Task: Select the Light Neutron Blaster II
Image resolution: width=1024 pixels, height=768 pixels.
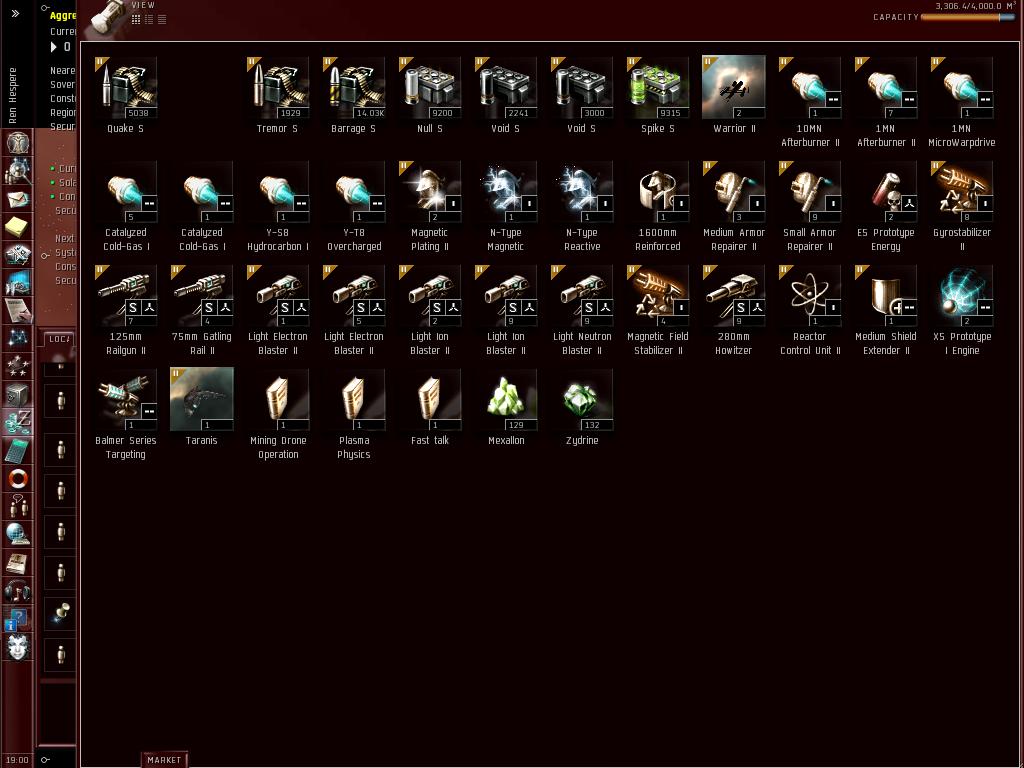Action: click(x=581, y=311)
